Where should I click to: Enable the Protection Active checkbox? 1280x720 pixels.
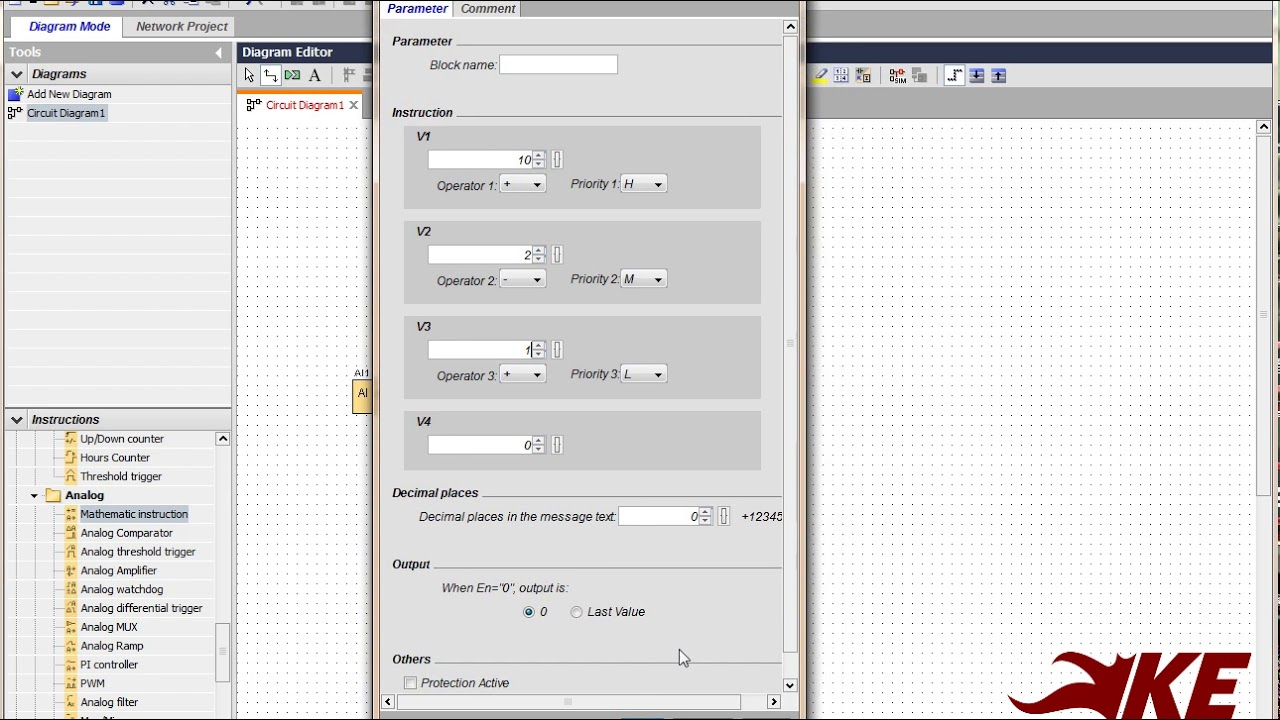click(410, 683)
